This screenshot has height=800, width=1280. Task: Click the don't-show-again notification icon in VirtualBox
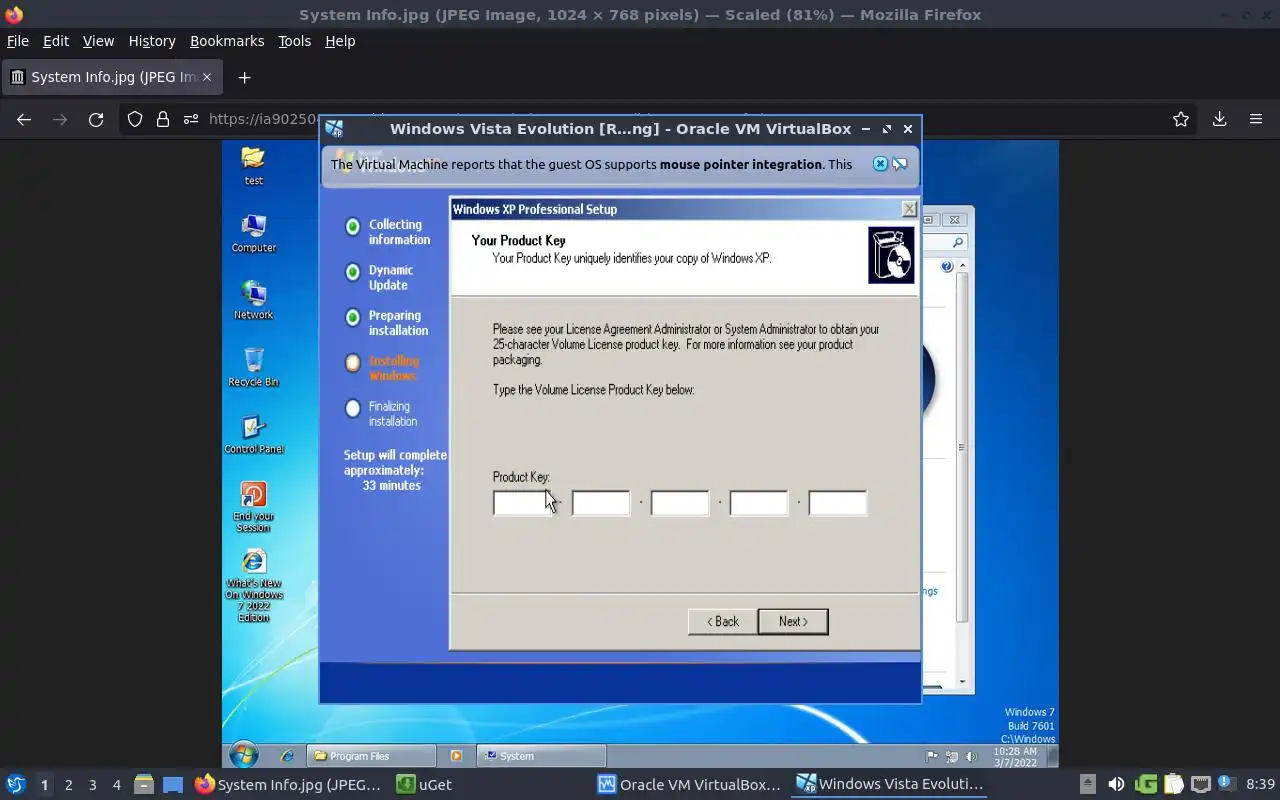[900, 164]
